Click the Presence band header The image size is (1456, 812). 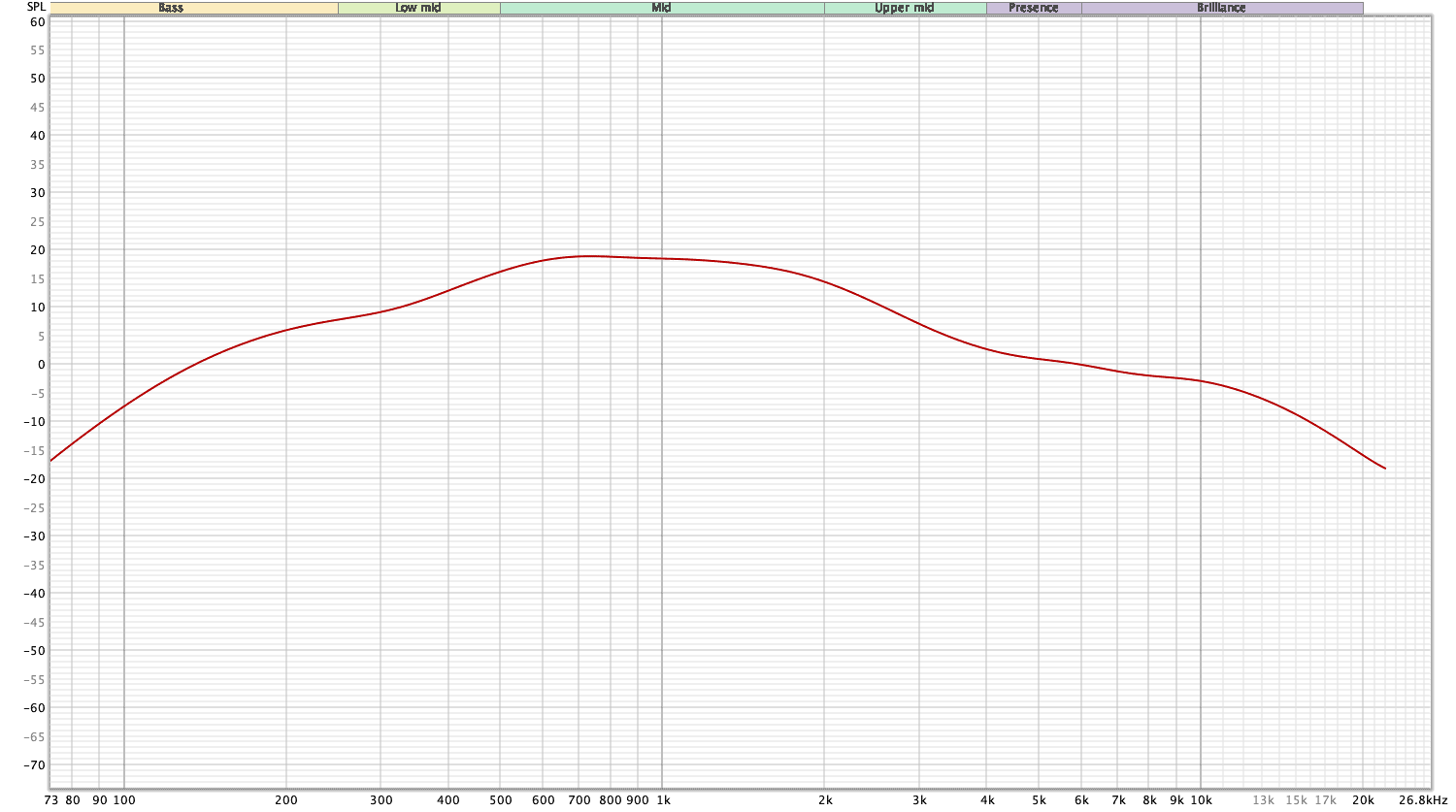[1032, 8]
